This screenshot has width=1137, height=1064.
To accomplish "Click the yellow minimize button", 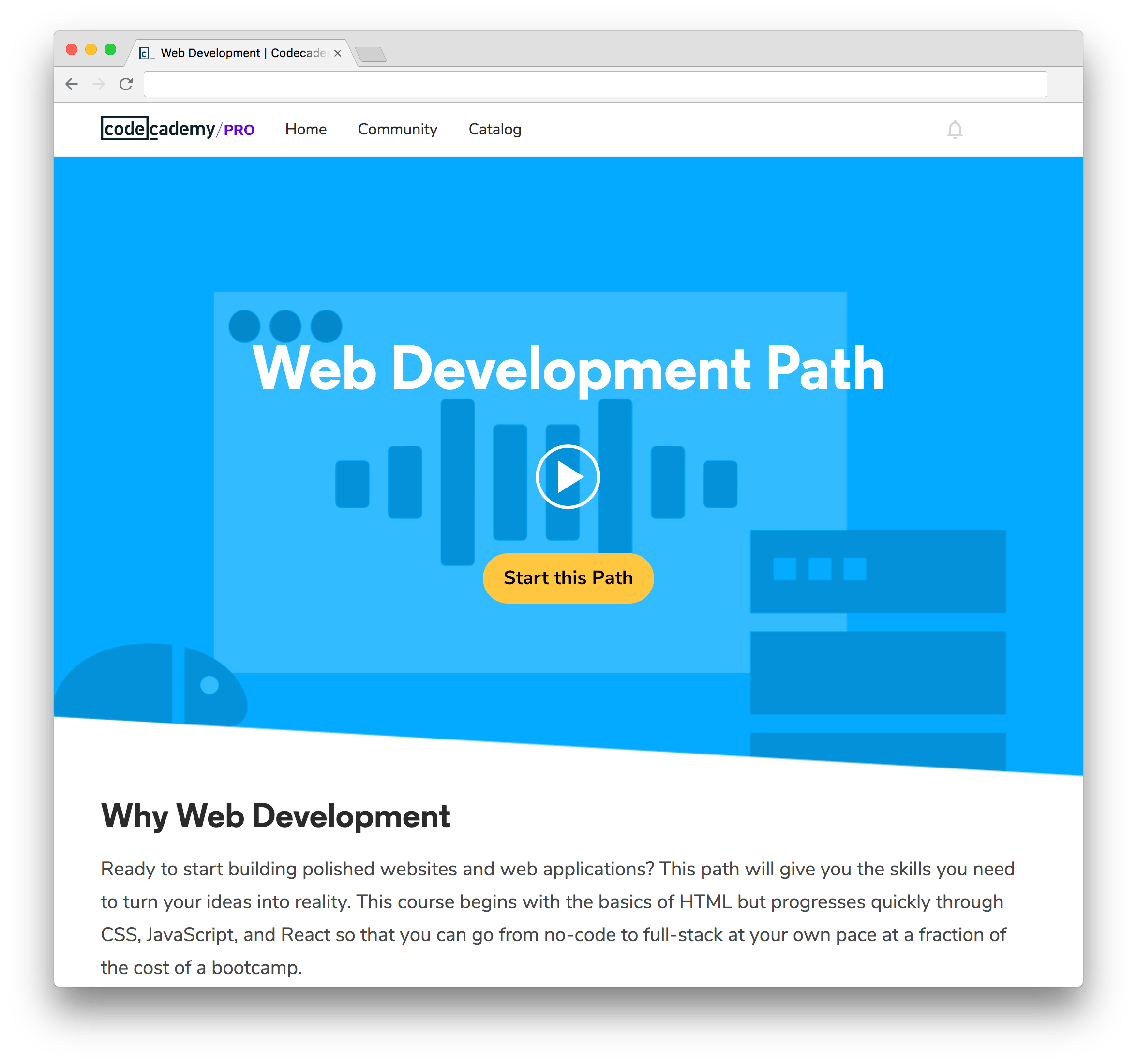I will pos(90,50).
